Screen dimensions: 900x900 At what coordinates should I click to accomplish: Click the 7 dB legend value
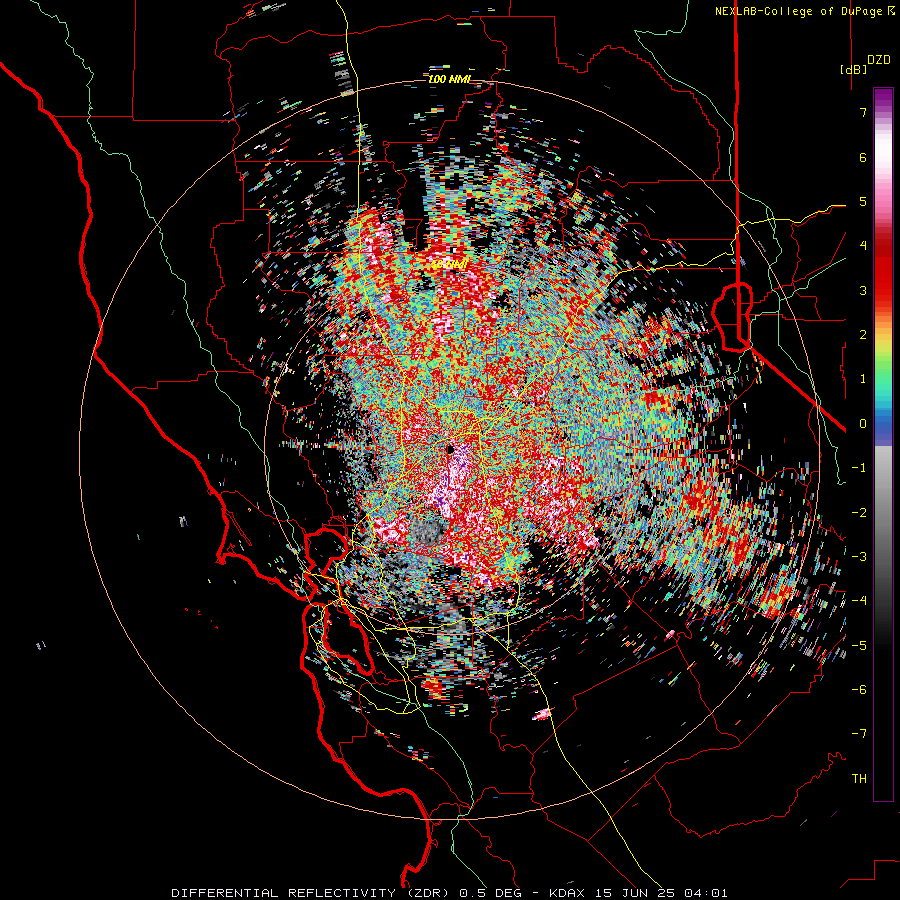coord(863,112)
